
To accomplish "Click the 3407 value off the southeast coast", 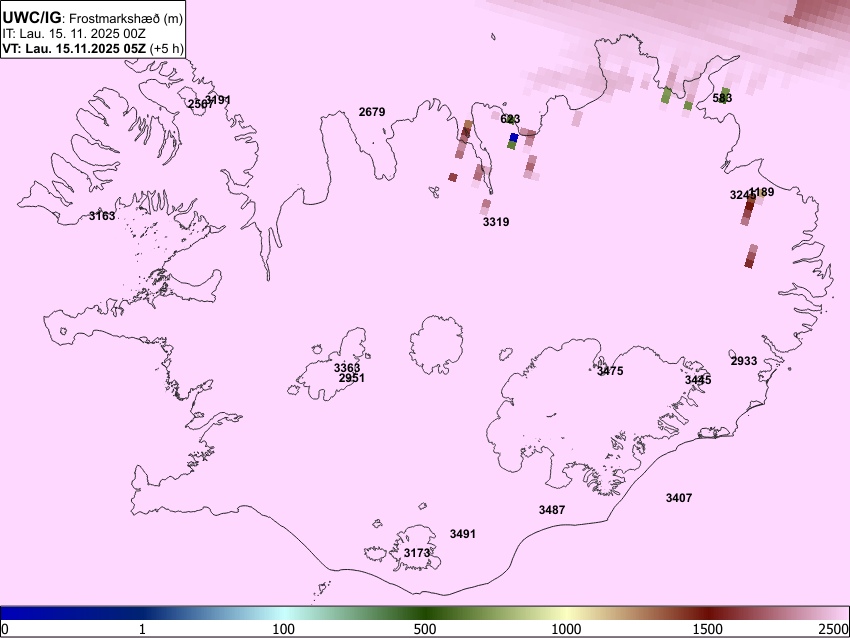I will click(x=679, y=498).
